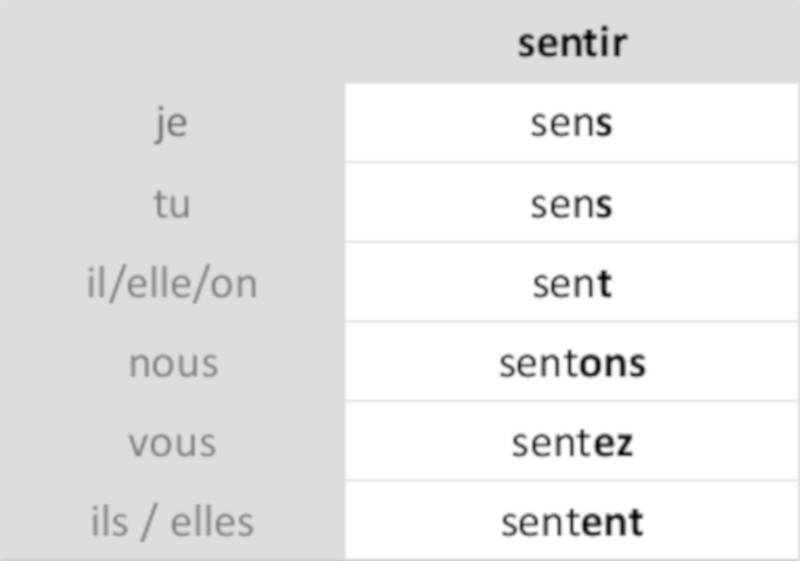Click the 'sentir' column header

point(572,44)
